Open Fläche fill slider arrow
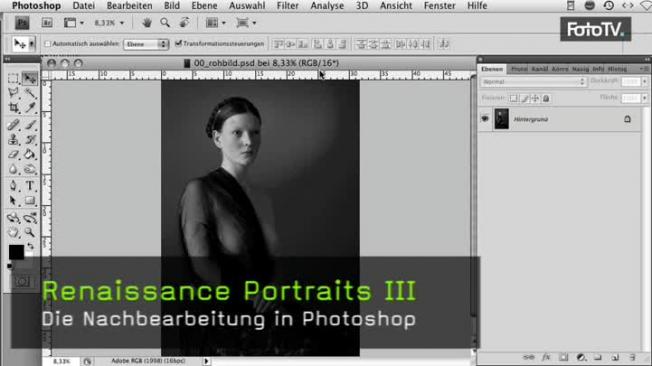652x366 pixels. pyautogui.click(x=645, y=98)
